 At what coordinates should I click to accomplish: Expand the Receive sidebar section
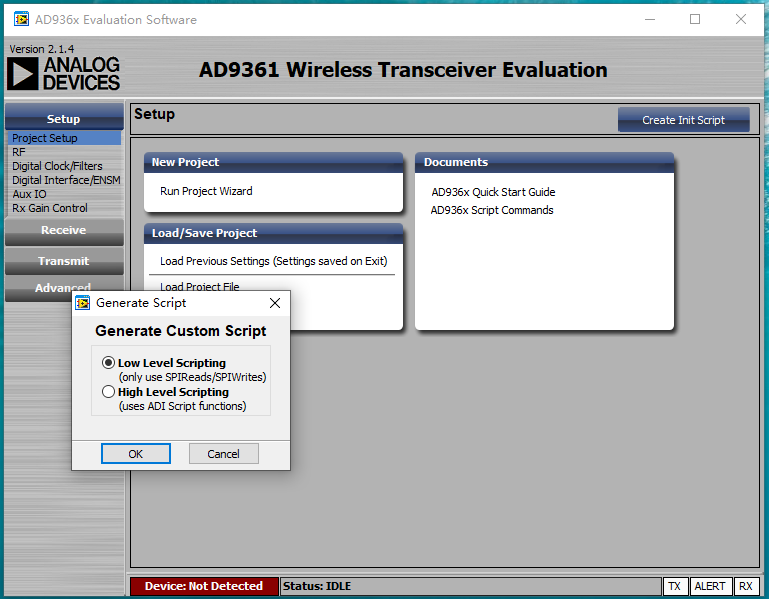click(x=64, y=230)
